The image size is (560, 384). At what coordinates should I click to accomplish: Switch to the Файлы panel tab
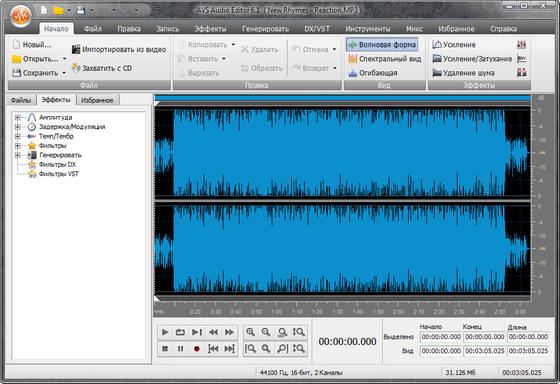click(21, 100)
